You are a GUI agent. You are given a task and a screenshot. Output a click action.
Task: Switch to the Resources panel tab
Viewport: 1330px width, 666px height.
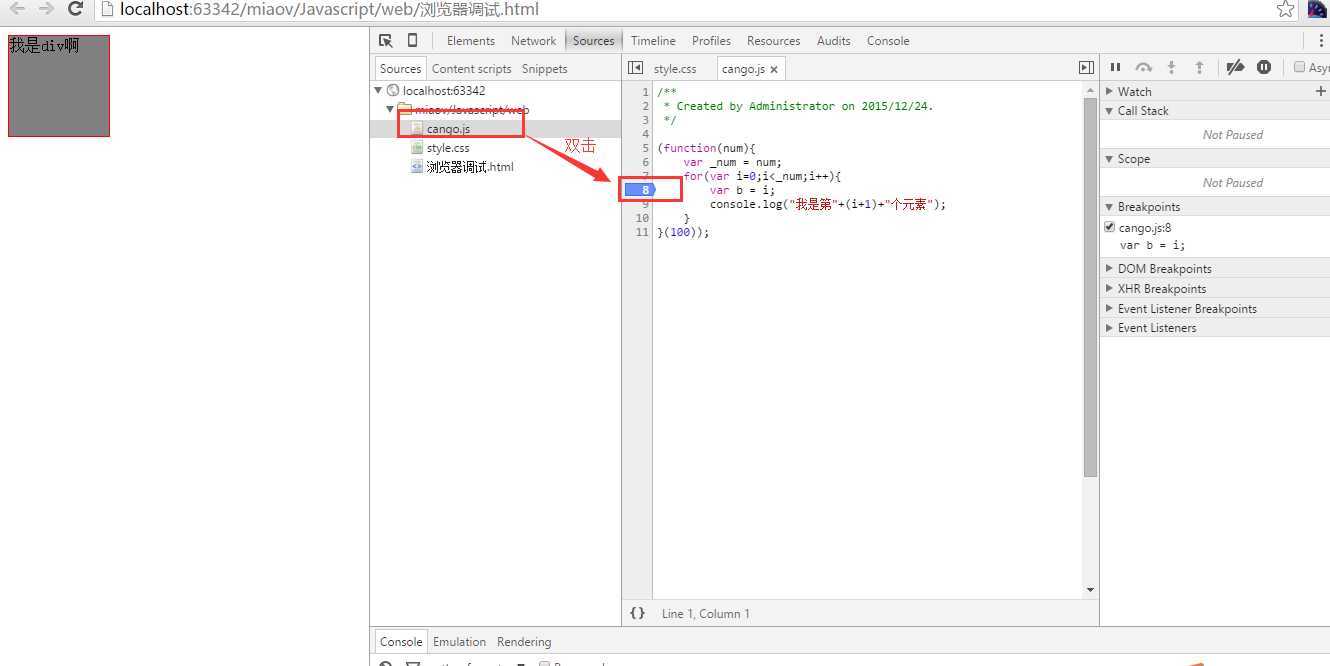tap(773, 41)
